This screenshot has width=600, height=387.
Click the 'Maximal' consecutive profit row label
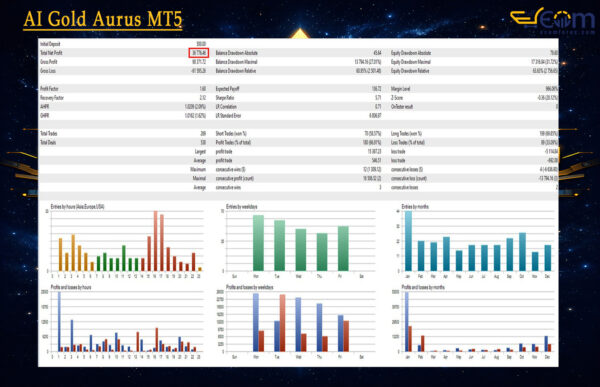(199, 178)
